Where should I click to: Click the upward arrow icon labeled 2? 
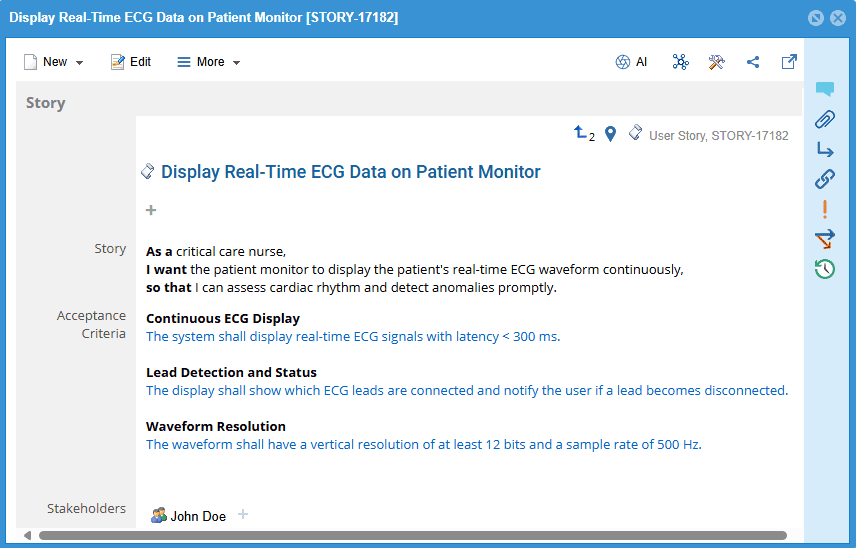(583, 133)
